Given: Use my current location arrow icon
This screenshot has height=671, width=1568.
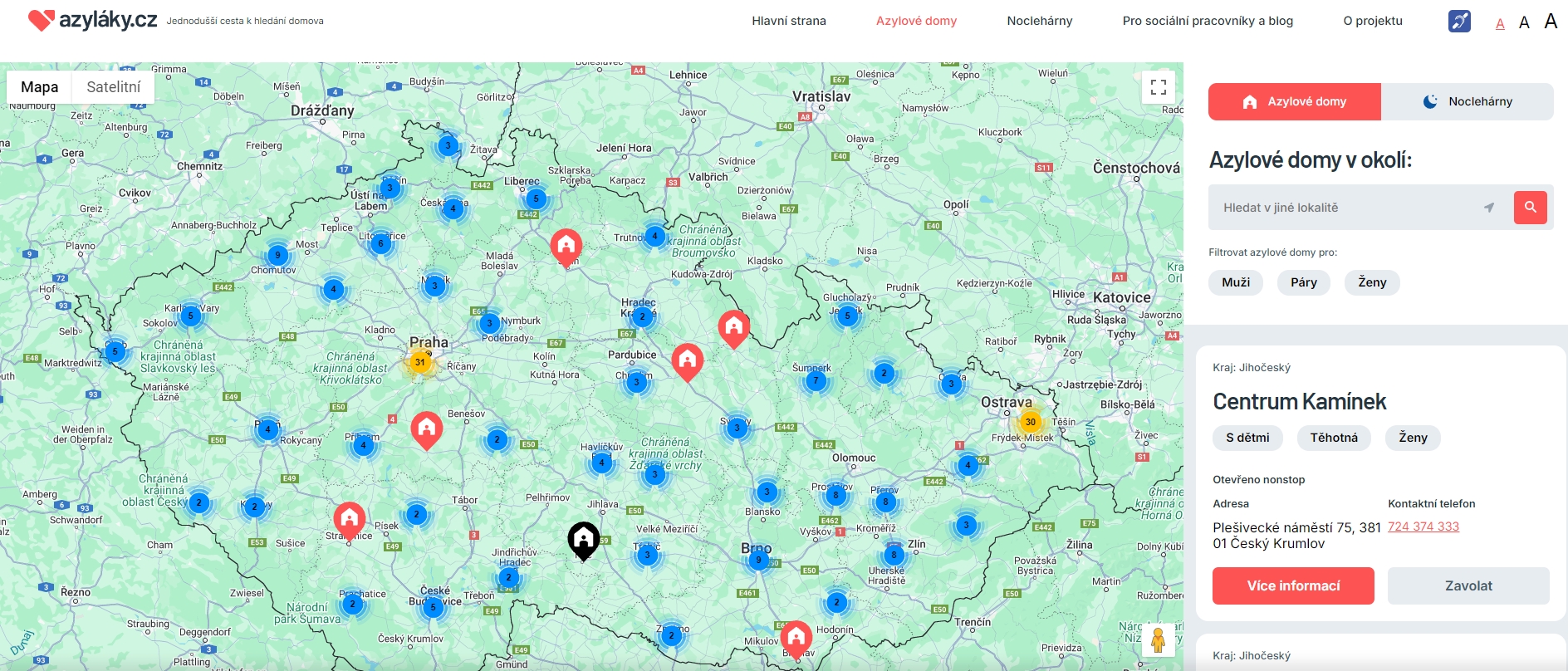Looking at the screenshot, I should [1489, 208].
